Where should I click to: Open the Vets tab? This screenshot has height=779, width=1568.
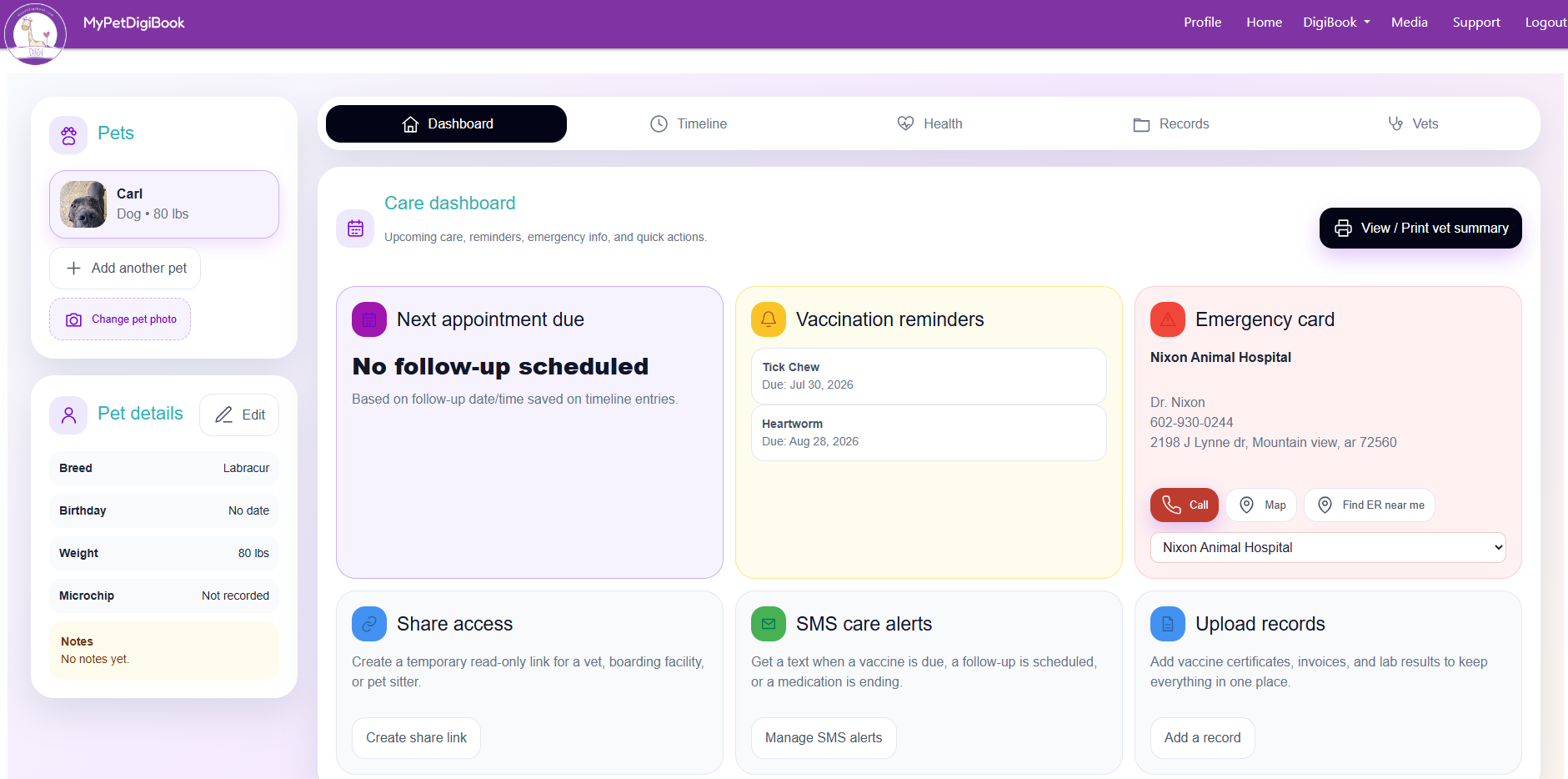point(1413,124)
